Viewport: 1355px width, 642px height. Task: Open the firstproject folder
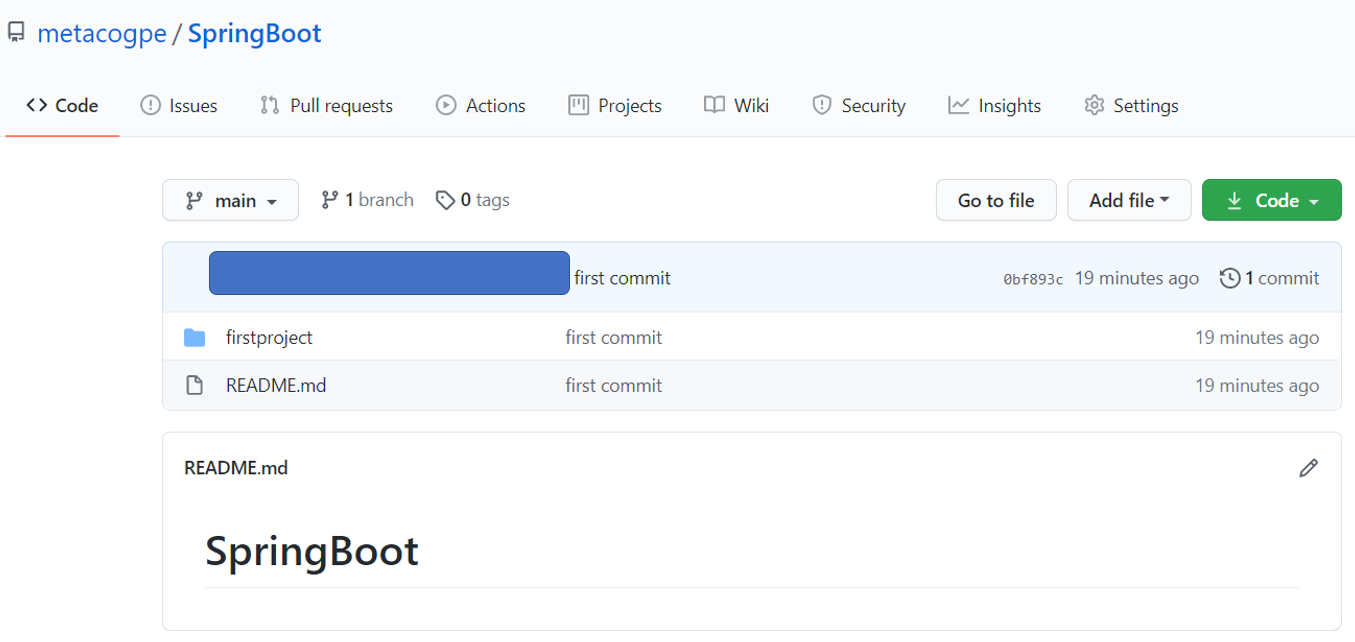269,338
